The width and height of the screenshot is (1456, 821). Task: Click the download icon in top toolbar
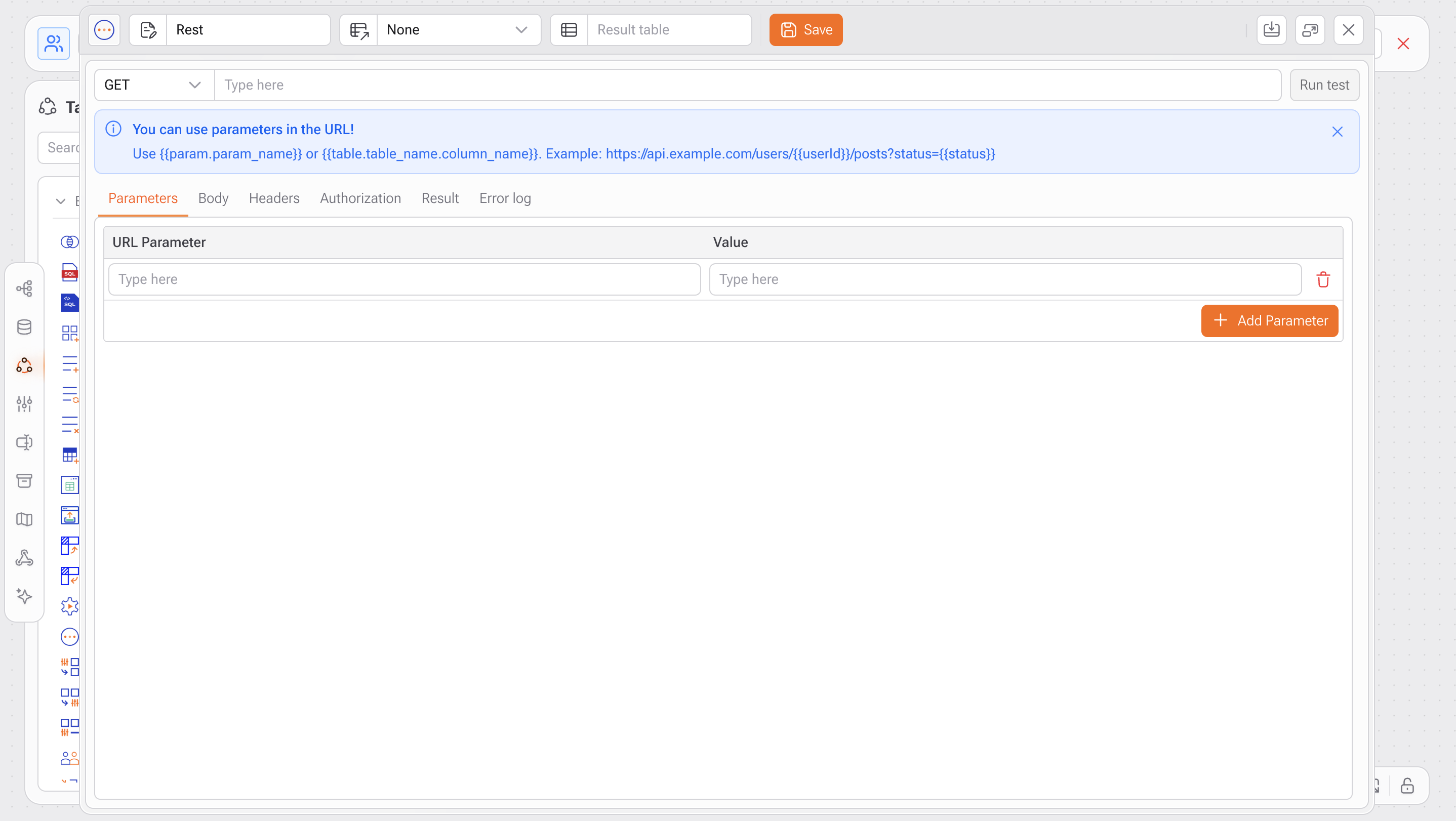(x=1271, y=30)
